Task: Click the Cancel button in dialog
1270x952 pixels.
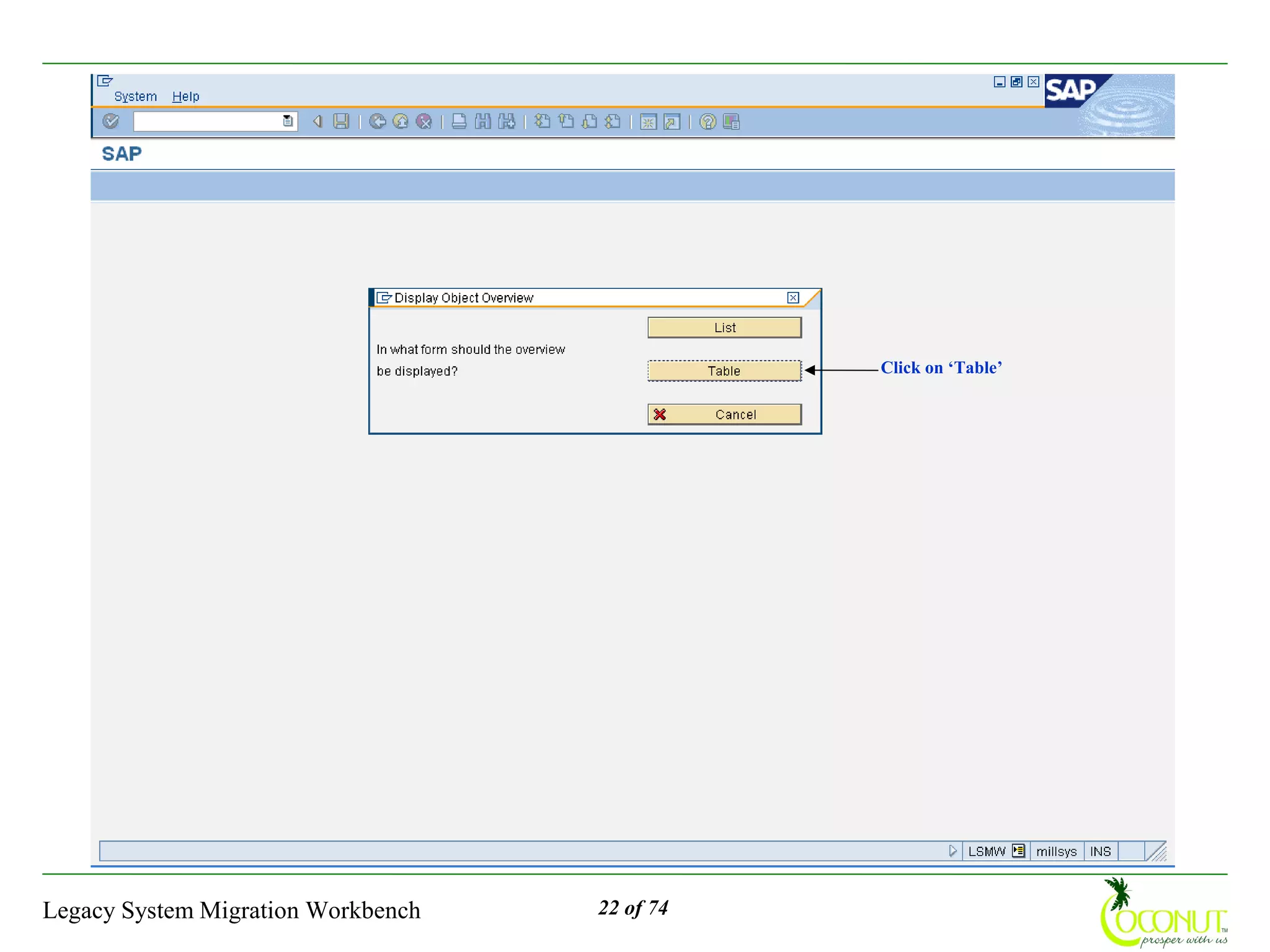Action: pyautogui.click(x=724, y=414)
